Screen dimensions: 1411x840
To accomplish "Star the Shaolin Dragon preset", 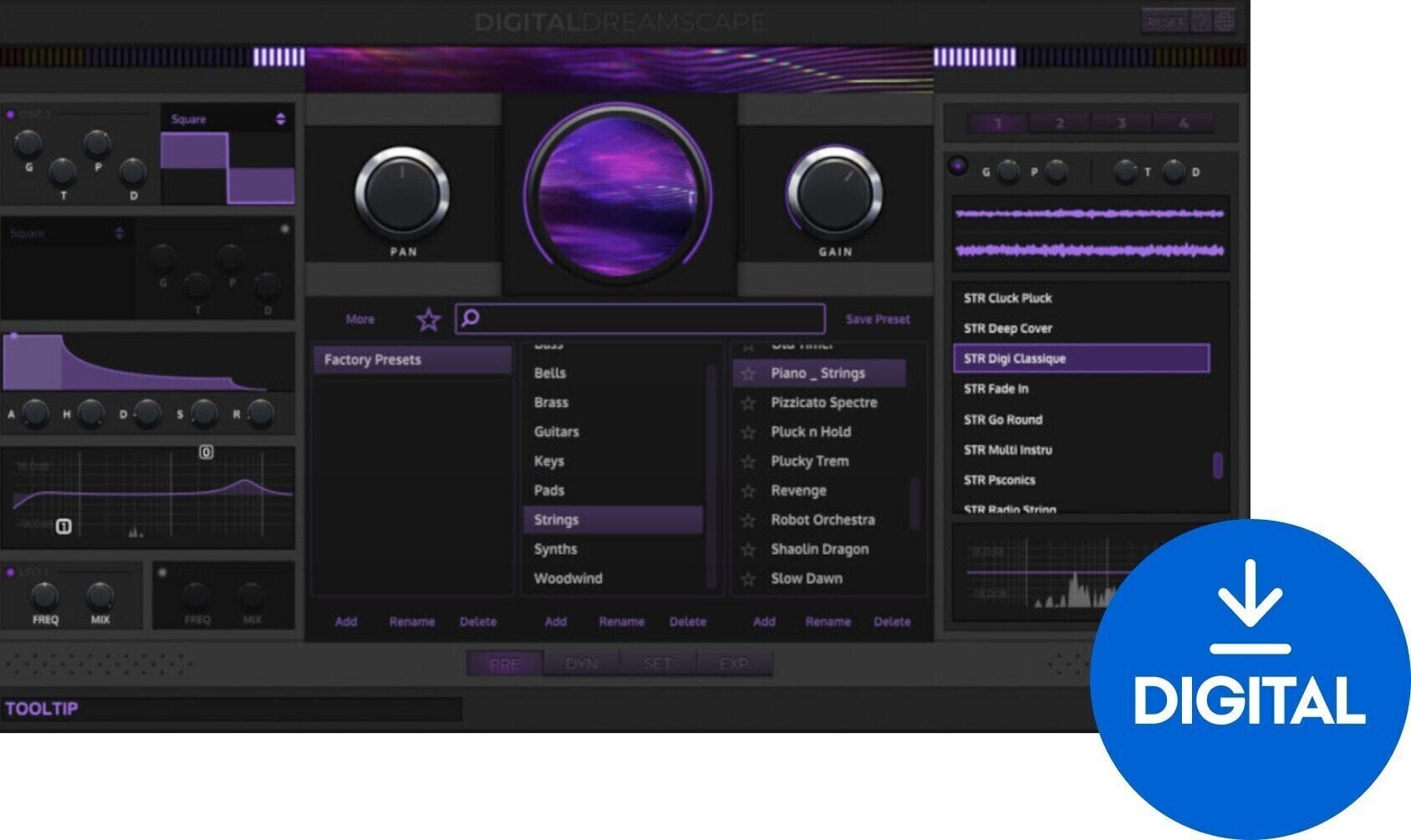I will (x=746, y=549).
